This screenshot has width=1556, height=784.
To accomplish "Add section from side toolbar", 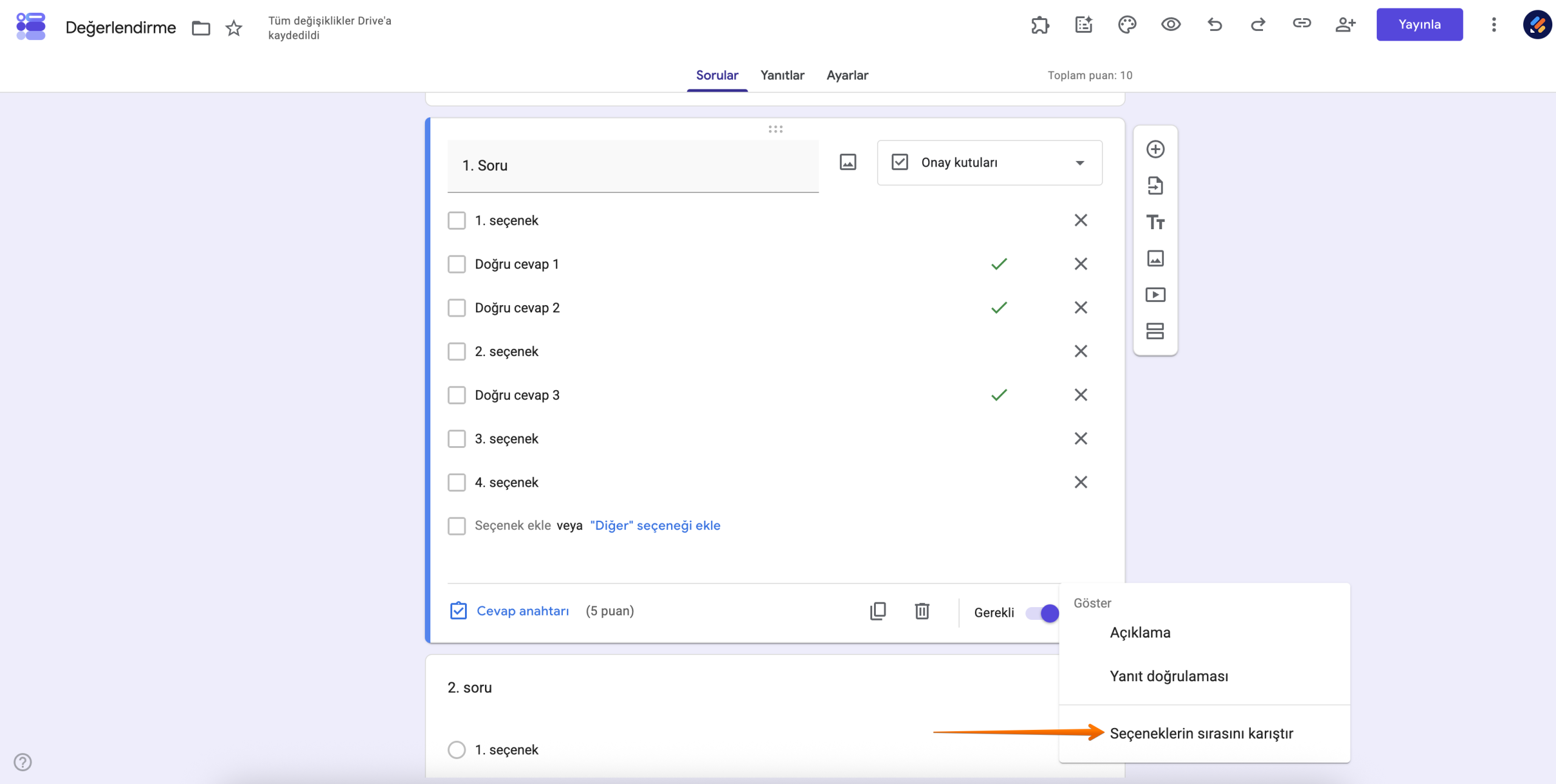I will tap(1155, 331).
